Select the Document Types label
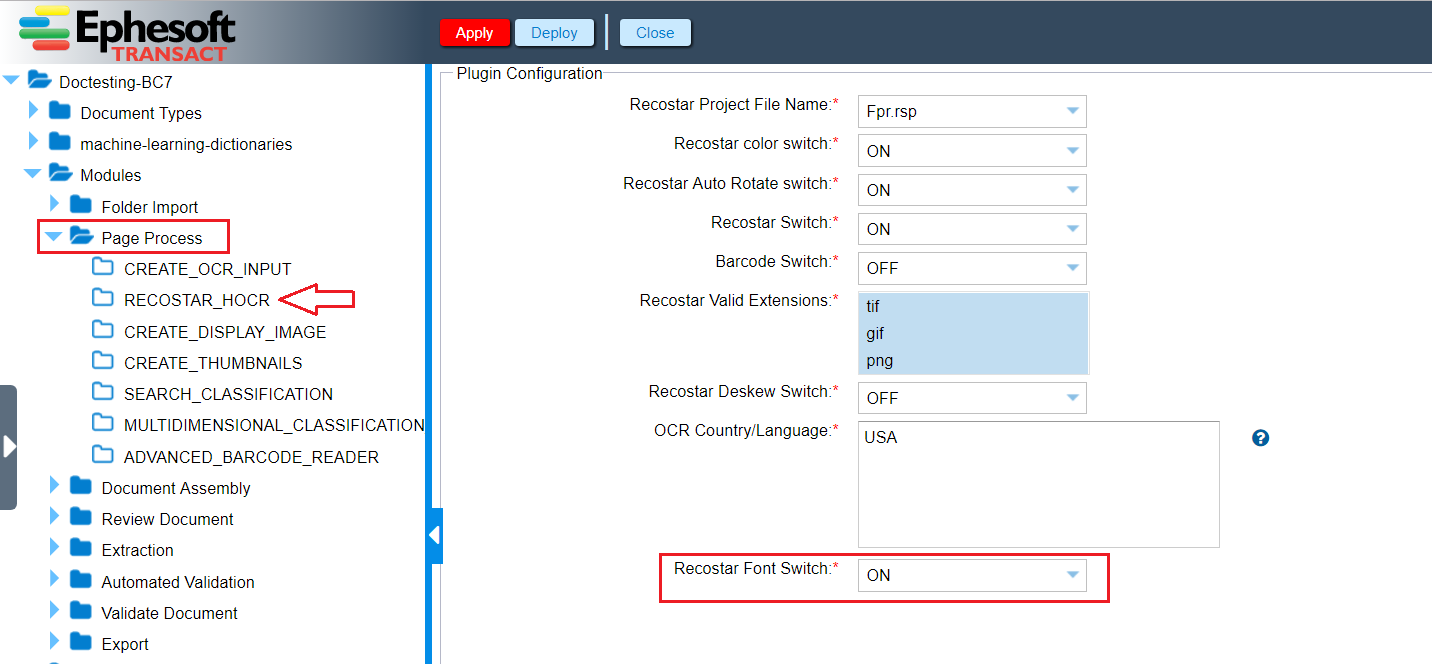 (x=141, y=113)
